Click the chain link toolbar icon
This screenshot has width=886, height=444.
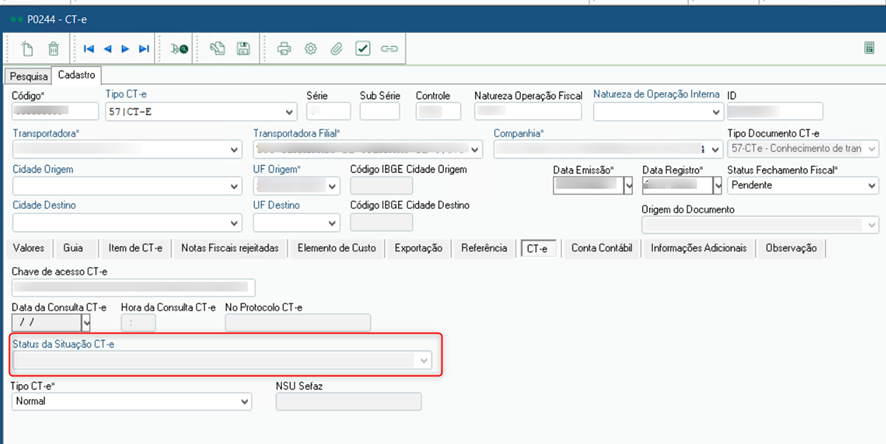point(389,49)
